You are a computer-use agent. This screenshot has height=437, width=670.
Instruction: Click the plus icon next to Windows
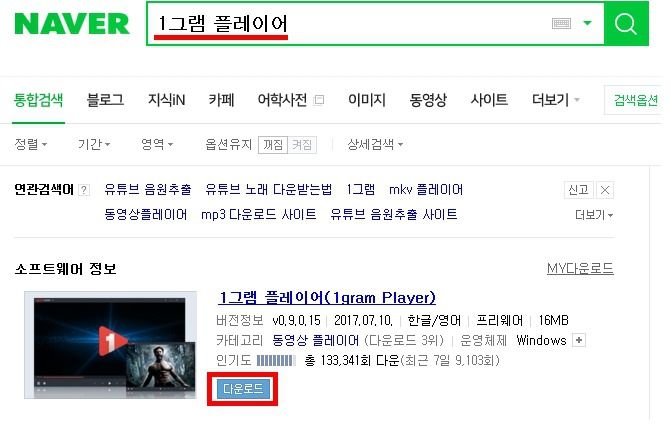[579, 340]
